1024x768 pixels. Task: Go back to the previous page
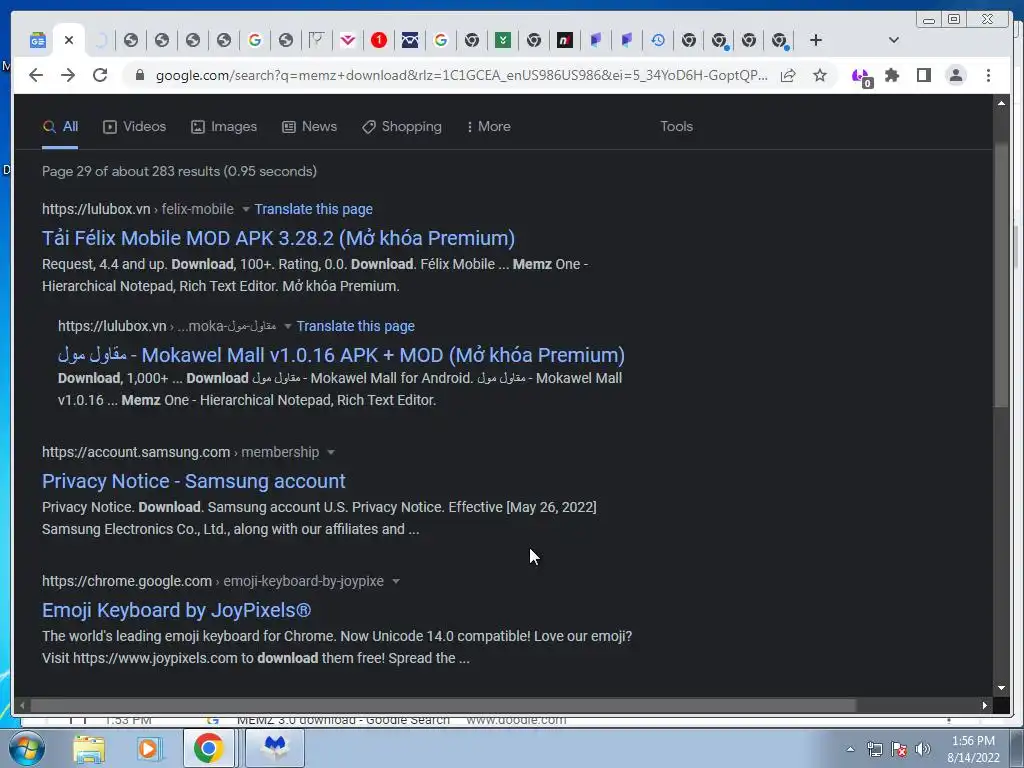(x=36, y=75)
